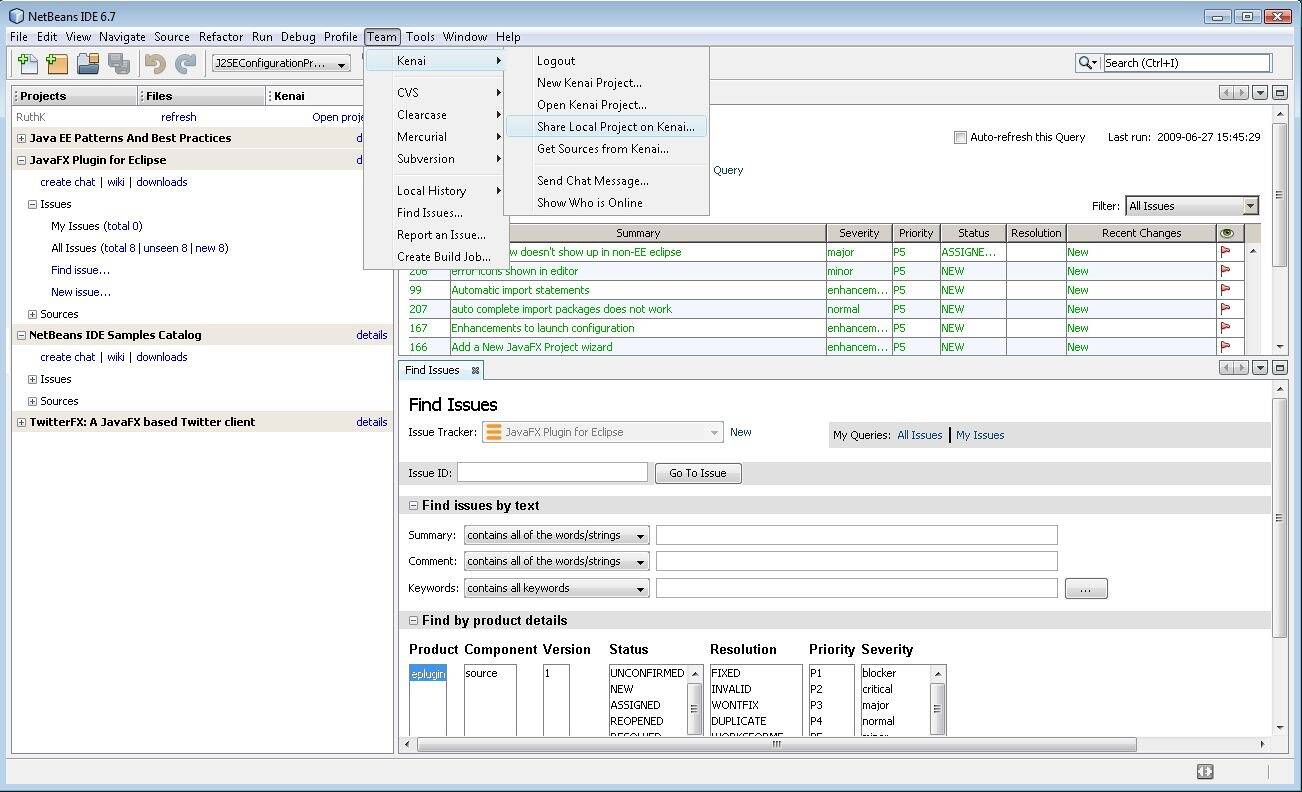Click the eye icon column header
1302x792 pixels.
click(x=1227, y=233)
